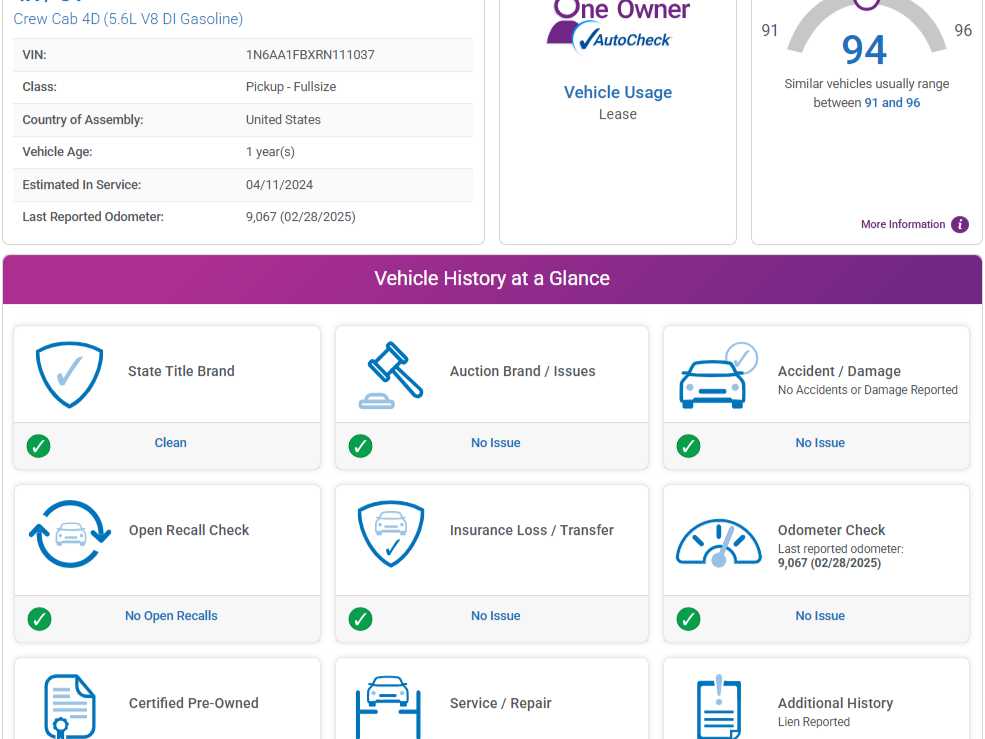Click the Odometer Check gauge icon

pyautogui.click(x=717, y=543)
